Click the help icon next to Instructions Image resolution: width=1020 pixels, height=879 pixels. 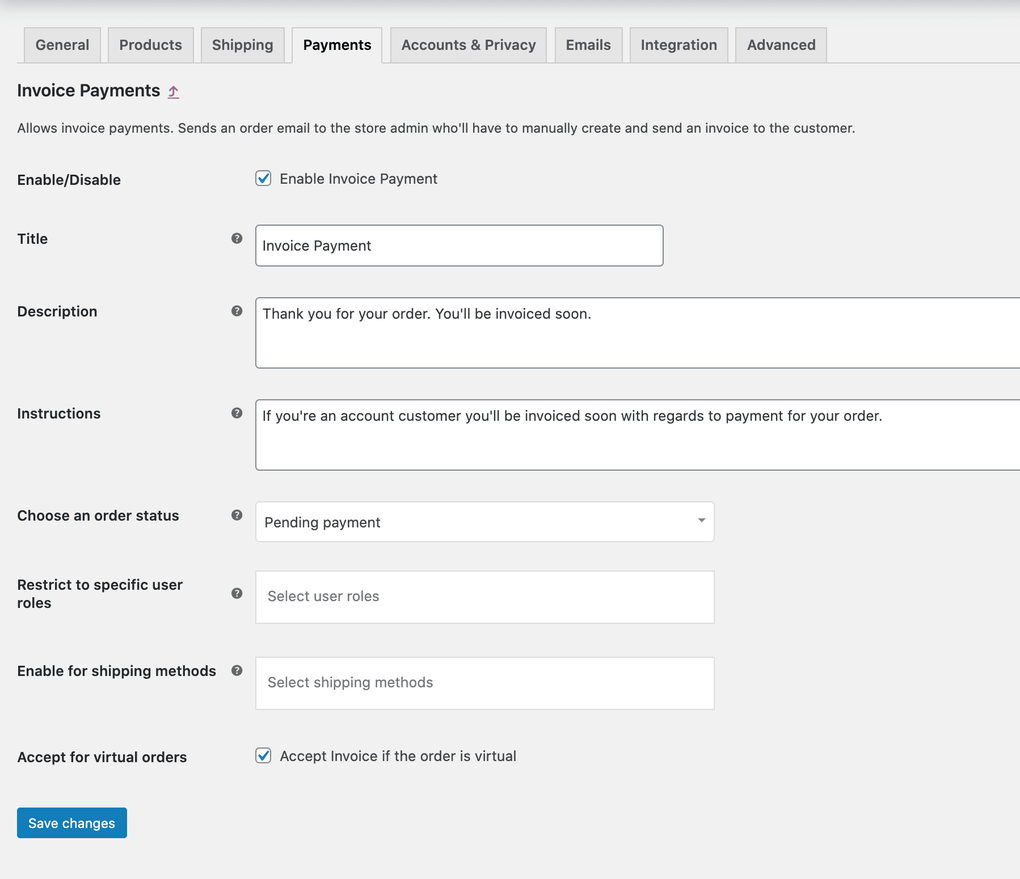[x=237, y=413]
